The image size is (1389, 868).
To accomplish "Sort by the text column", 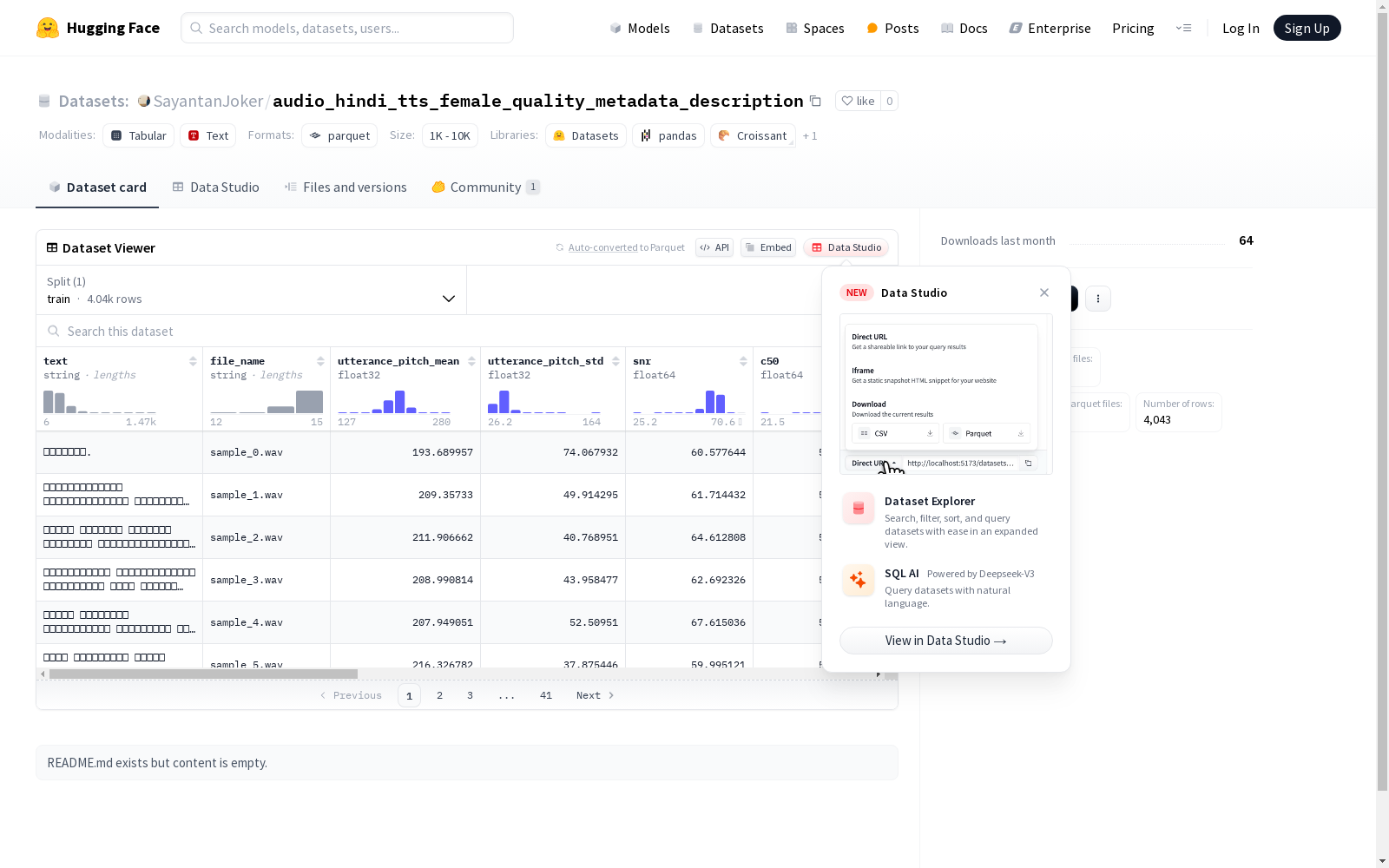I will click(193, 361).
